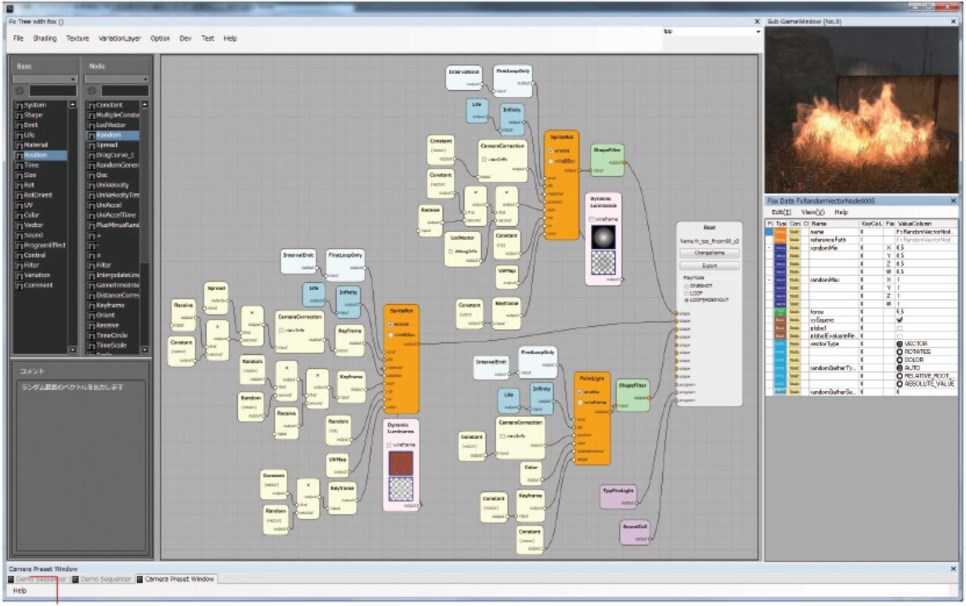Select the ProgramEffect icon in Base list
This screenshot has width=966, height=606.
pyautogui.click(x=19, y=245)
